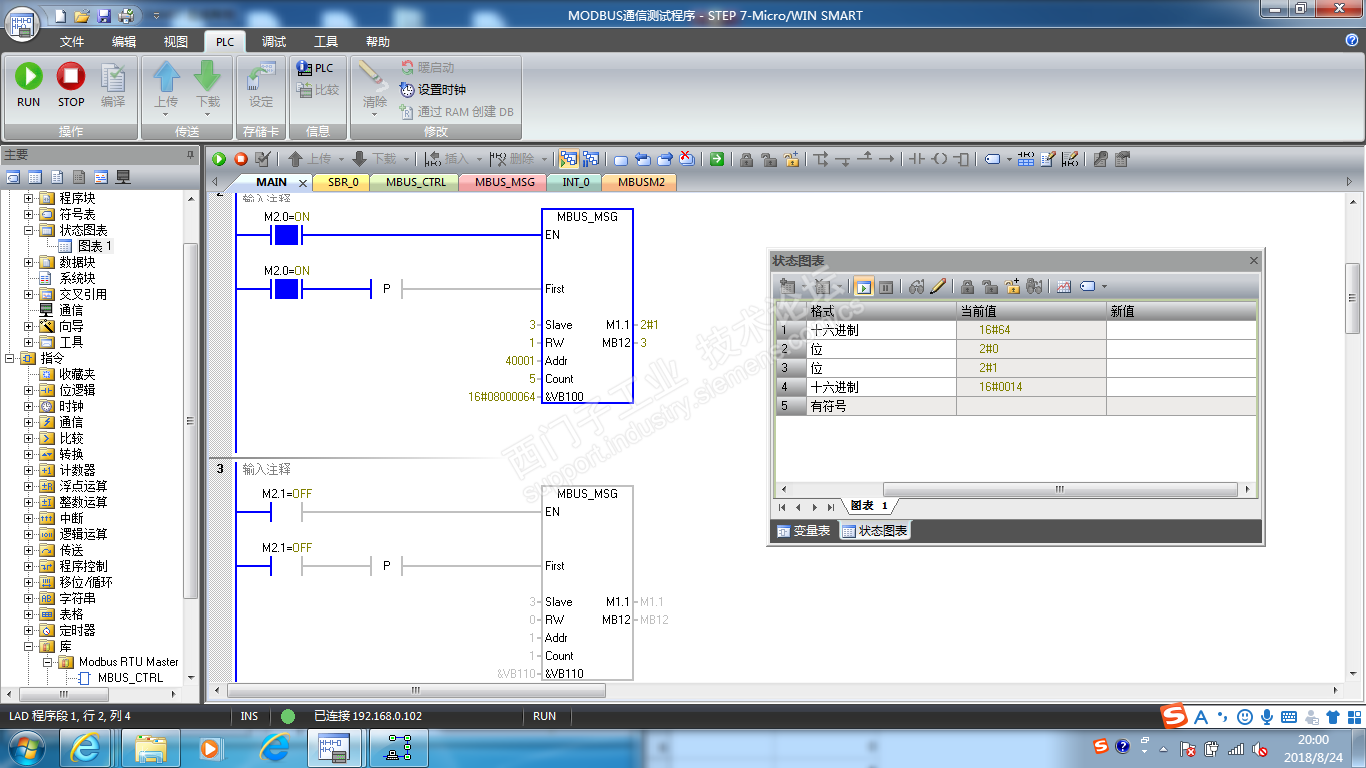This screenshot has height=768, width=1366.
Task: Toggle program status monitoring in editor toolbar
Action: pos(568,159)
